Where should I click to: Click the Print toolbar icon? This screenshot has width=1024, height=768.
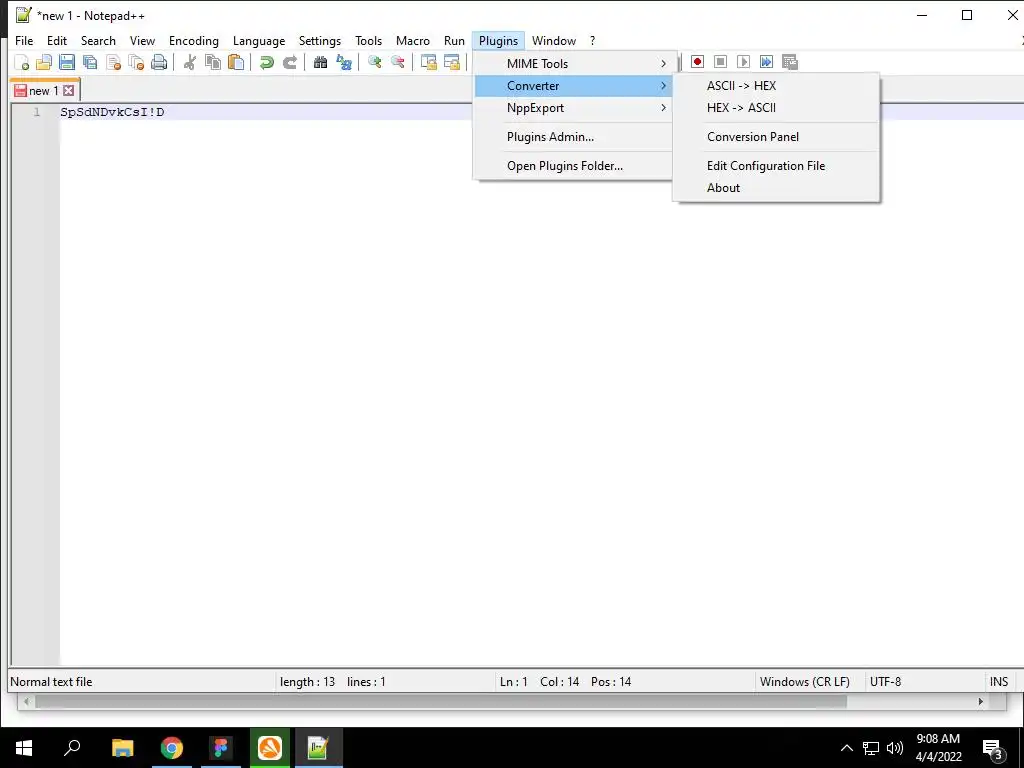159,63
